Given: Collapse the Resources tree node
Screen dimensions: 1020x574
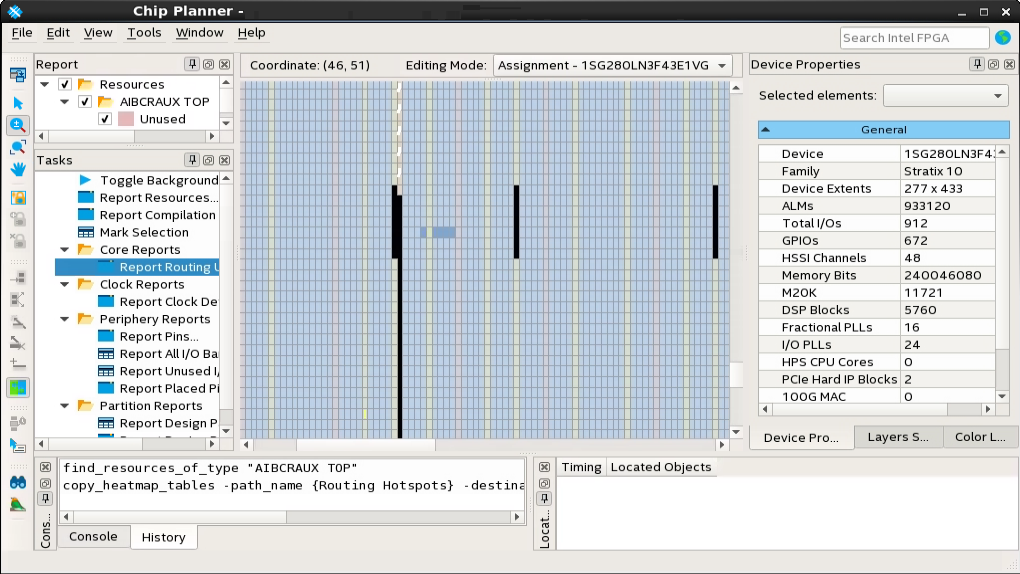Looking at the screenshot, I should point(44,84).
